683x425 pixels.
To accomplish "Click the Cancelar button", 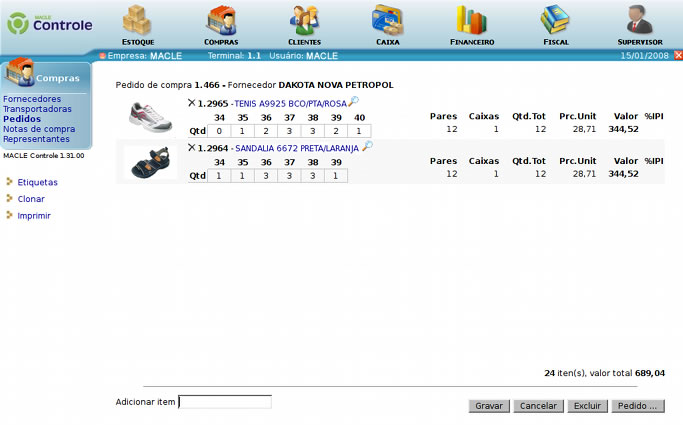I will pos(538,406).
